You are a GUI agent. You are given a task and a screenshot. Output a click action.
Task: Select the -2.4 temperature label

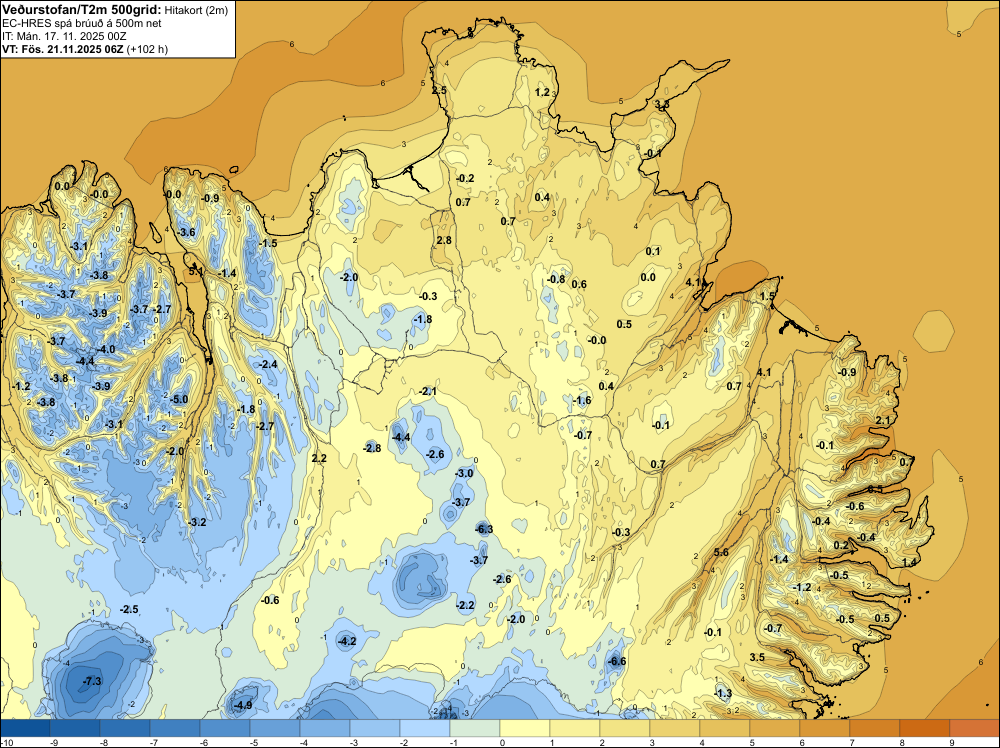[268, 364]
